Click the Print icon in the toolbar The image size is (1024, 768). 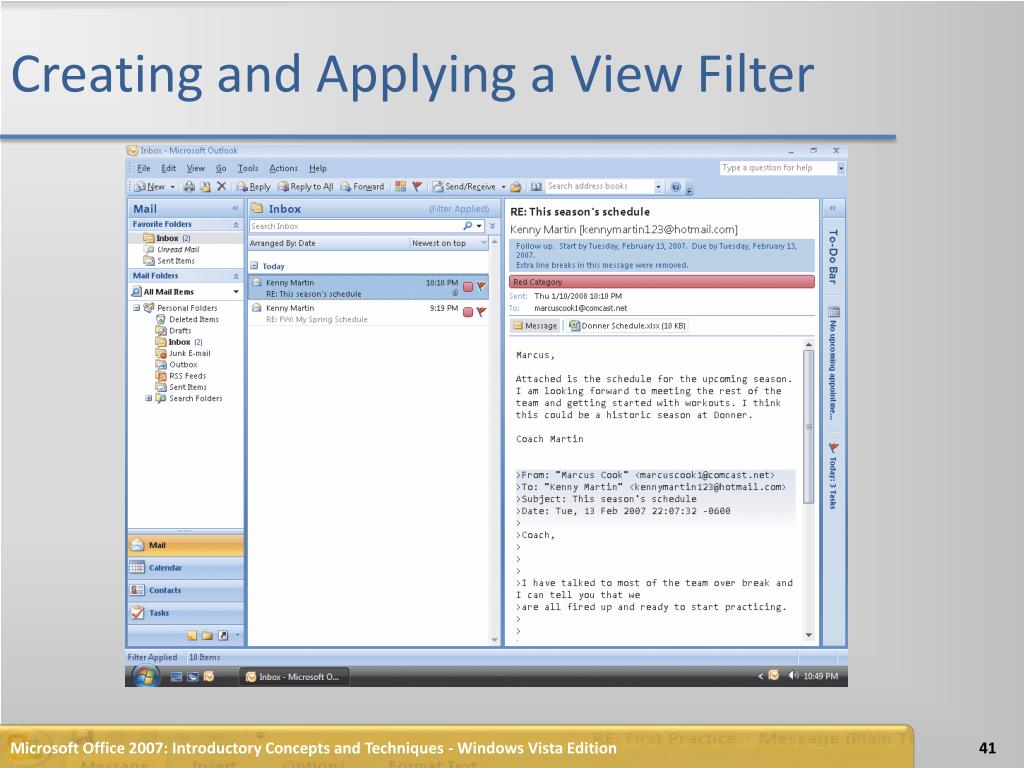click(x=189, y=187)
